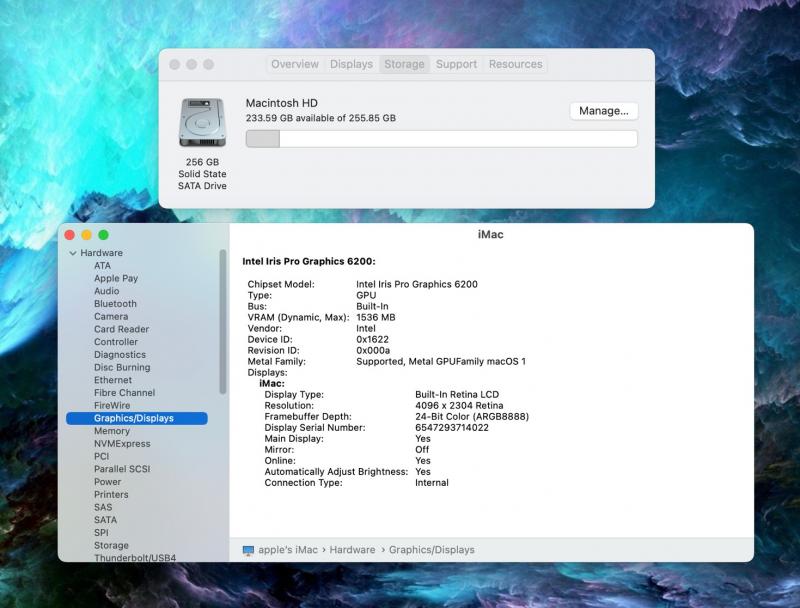Select Thunderbolt/USB4 in the sidebar
This screenshot has height=608, width=800.
point(135,558)
